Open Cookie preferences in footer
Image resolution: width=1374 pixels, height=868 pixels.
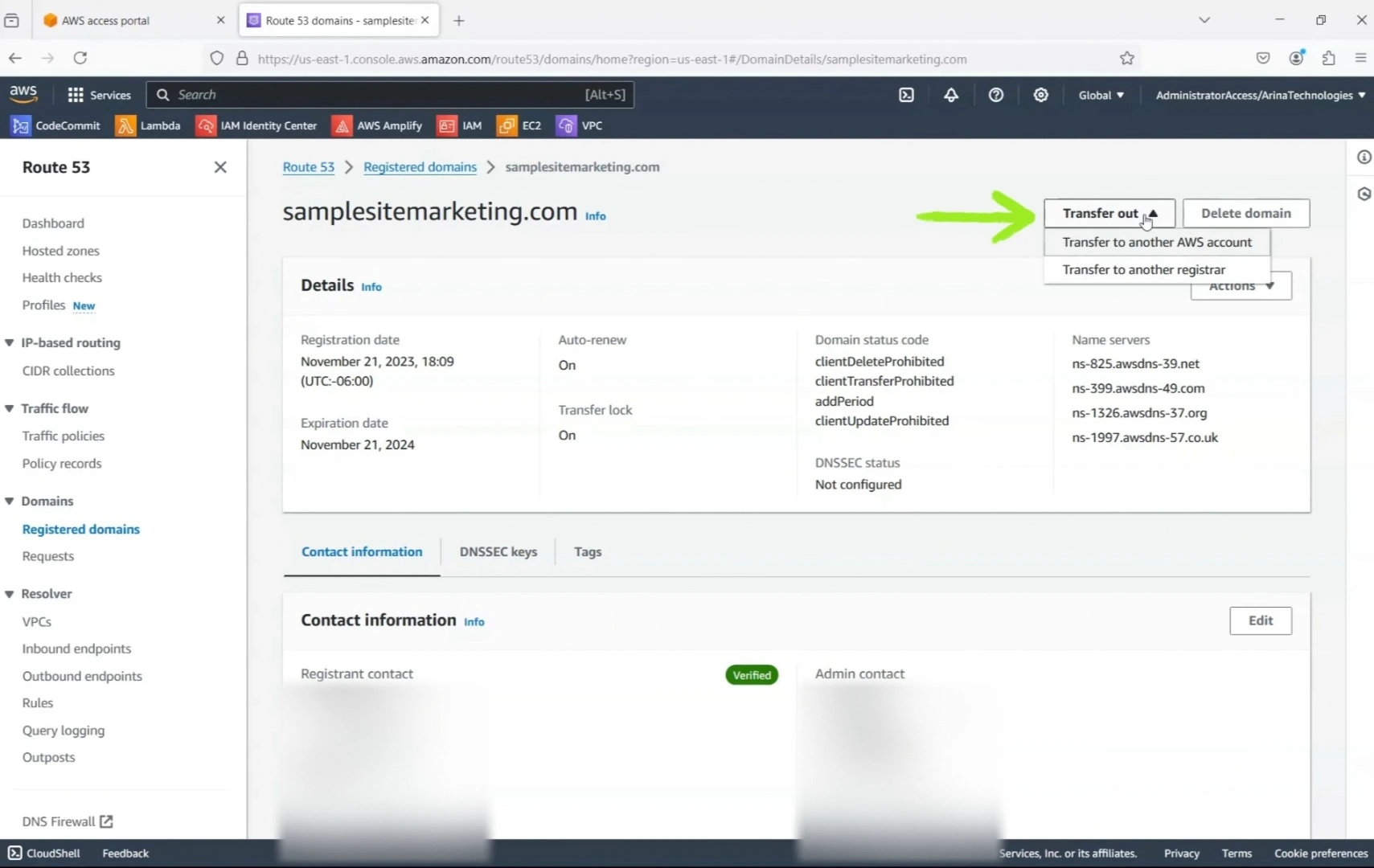pyautogui.click(x=1321, y=854)
